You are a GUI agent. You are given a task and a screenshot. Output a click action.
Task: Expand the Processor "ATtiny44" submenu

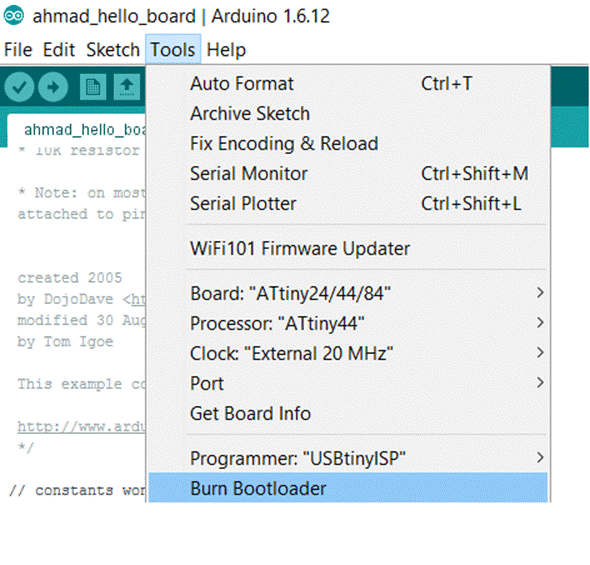[x=348, y=324]
